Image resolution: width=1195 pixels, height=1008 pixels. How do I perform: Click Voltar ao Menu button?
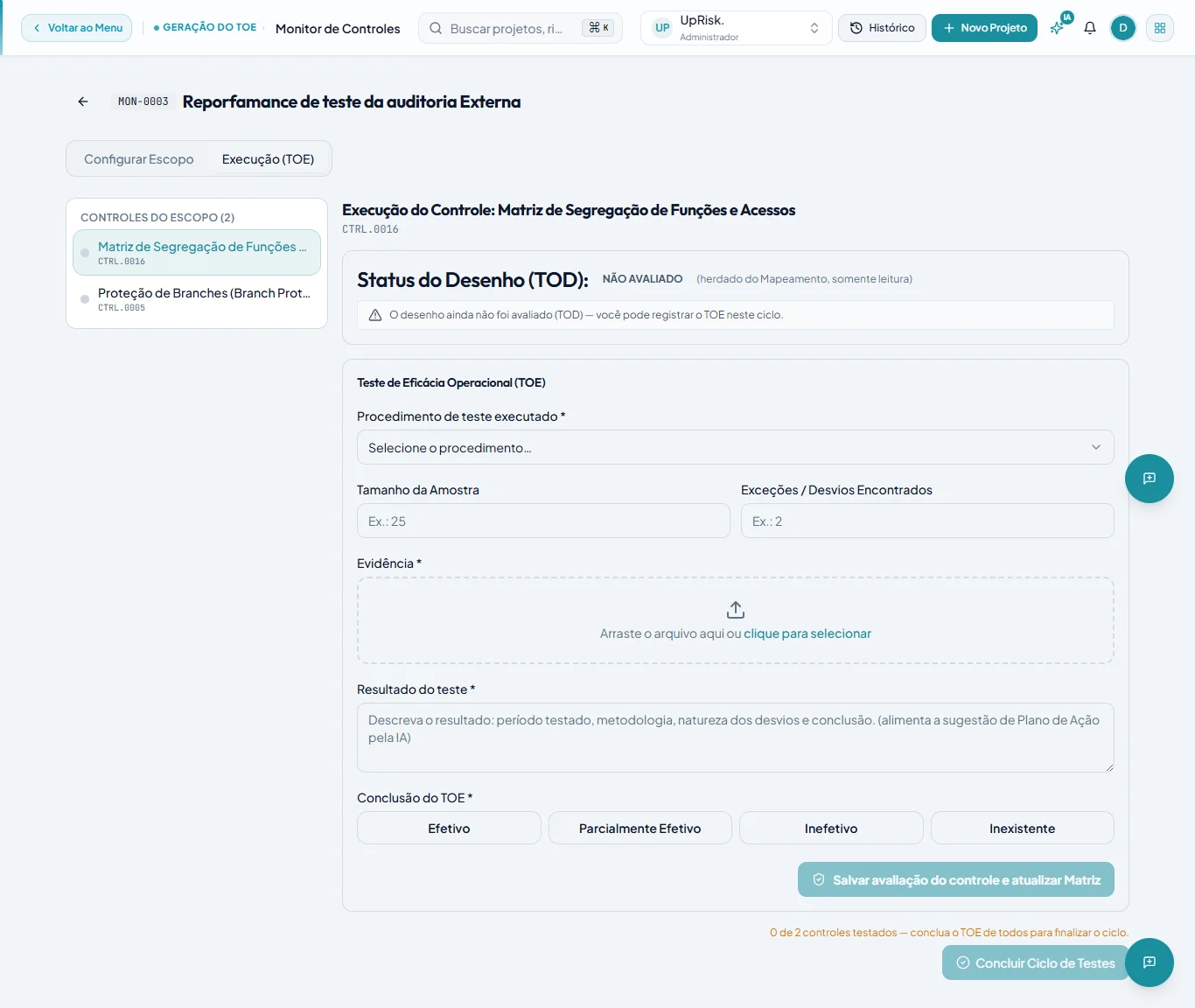click(x=77, y=28)
